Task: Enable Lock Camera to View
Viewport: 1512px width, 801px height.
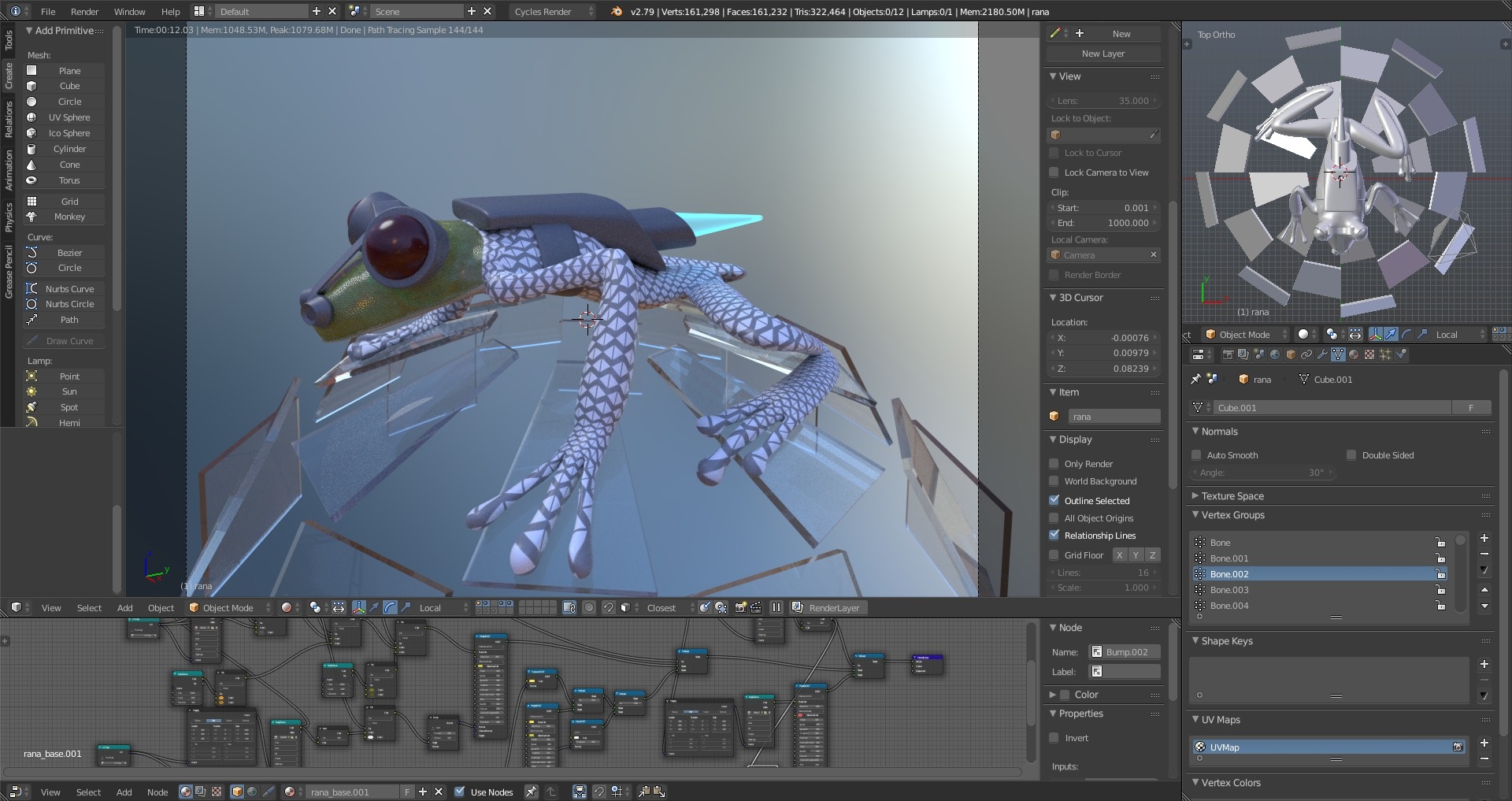Action: [x=1054, y=172]
